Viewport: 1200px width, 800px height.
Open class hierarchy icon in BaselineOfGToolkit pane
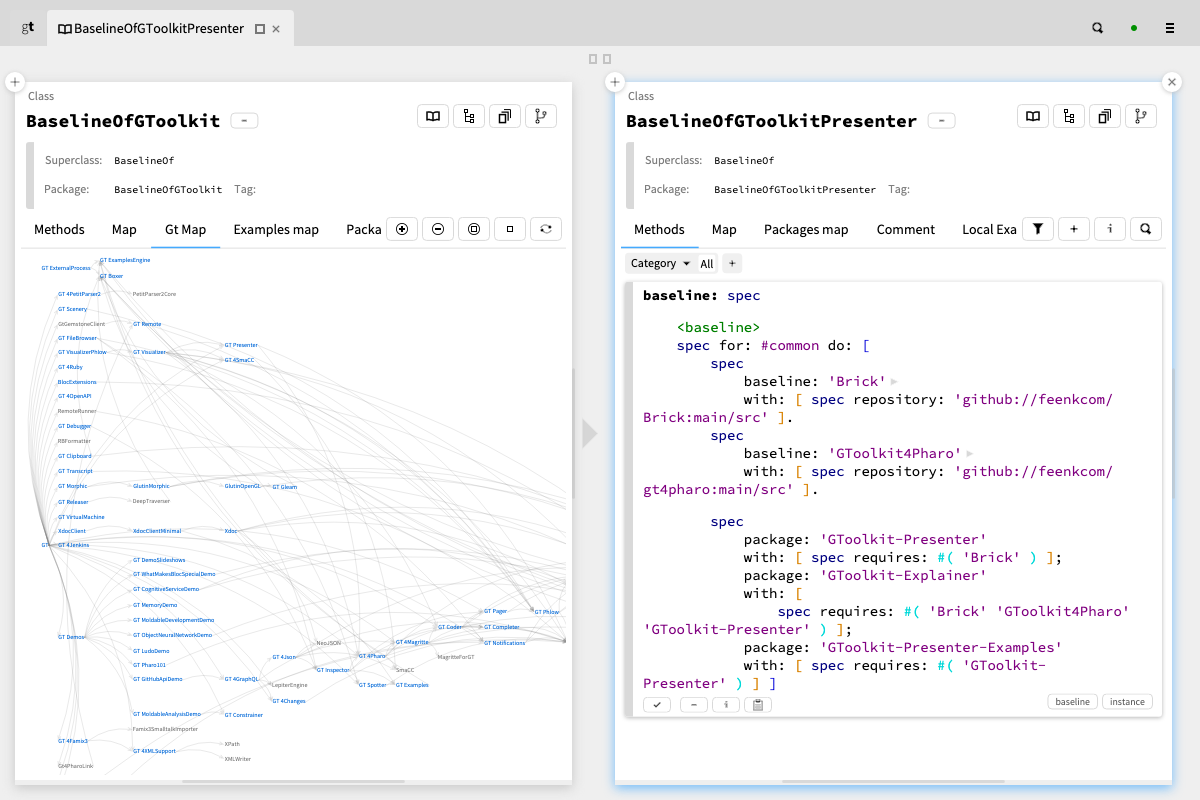(468, 116)
